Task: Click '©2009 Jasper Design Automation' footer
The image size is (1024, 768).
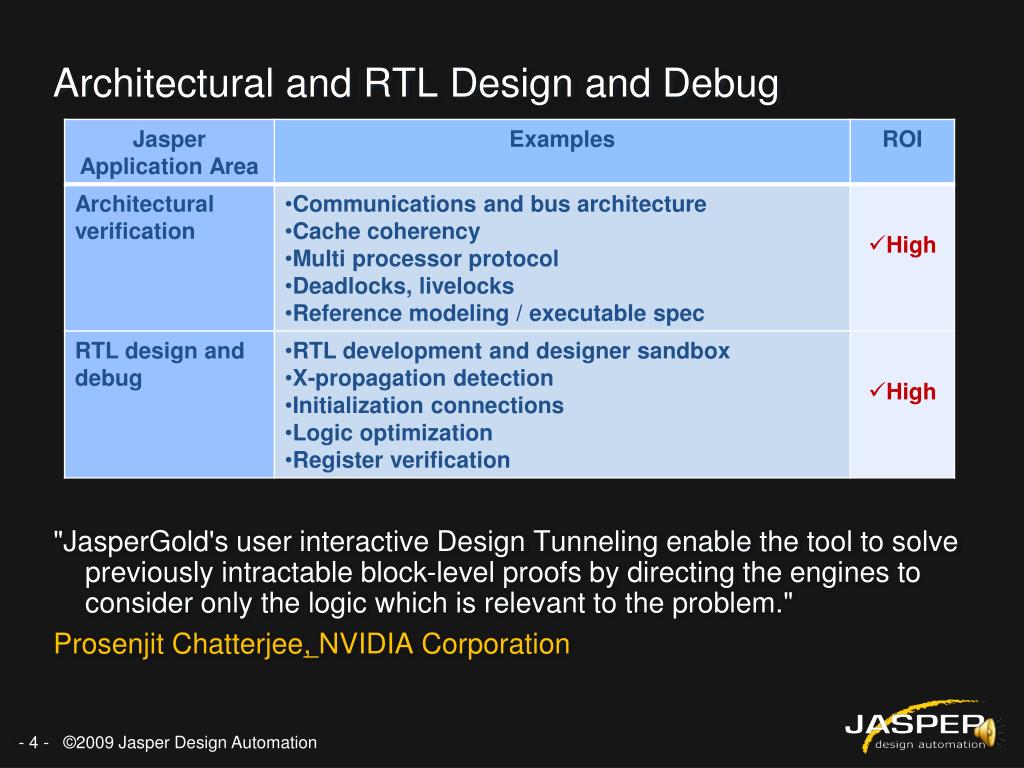Action: point(189,743)
